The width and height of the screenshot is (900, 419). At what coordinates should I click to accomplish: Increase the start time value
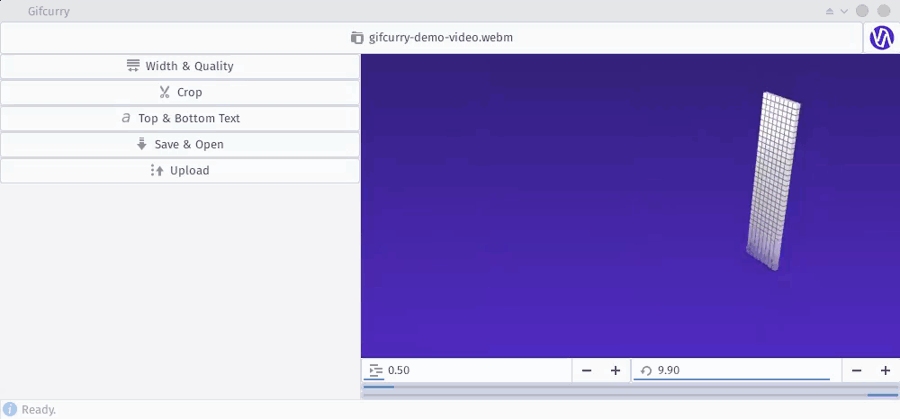[x=615, y=371]
